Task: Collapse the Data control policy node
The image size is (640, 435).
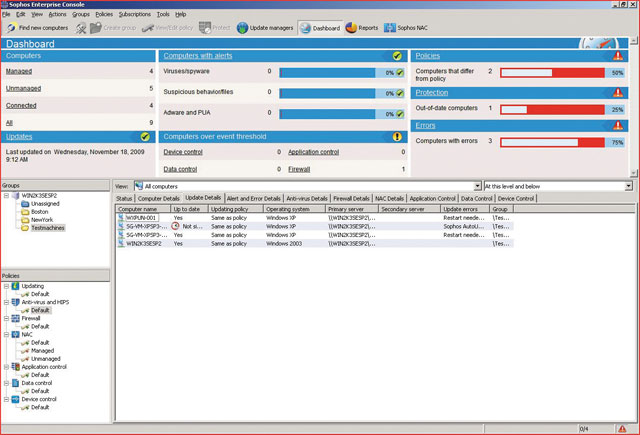Action: pos(7,383)
